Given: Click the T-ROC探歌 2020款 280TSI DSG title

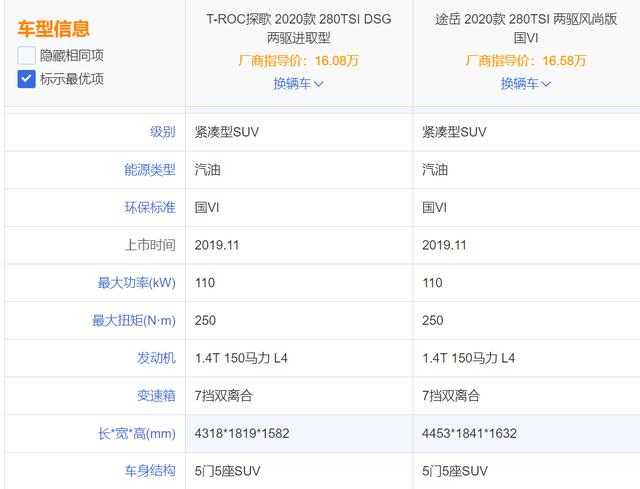Looking at the screenshot, I should (298, 19).
